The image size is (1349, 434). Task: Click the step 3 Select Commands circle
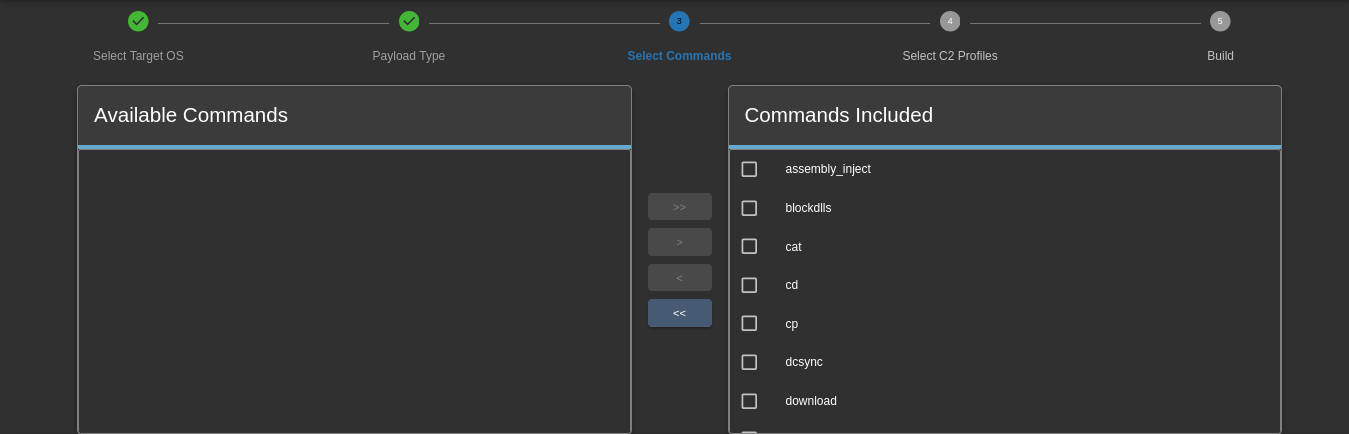click(x=679, y=21)
